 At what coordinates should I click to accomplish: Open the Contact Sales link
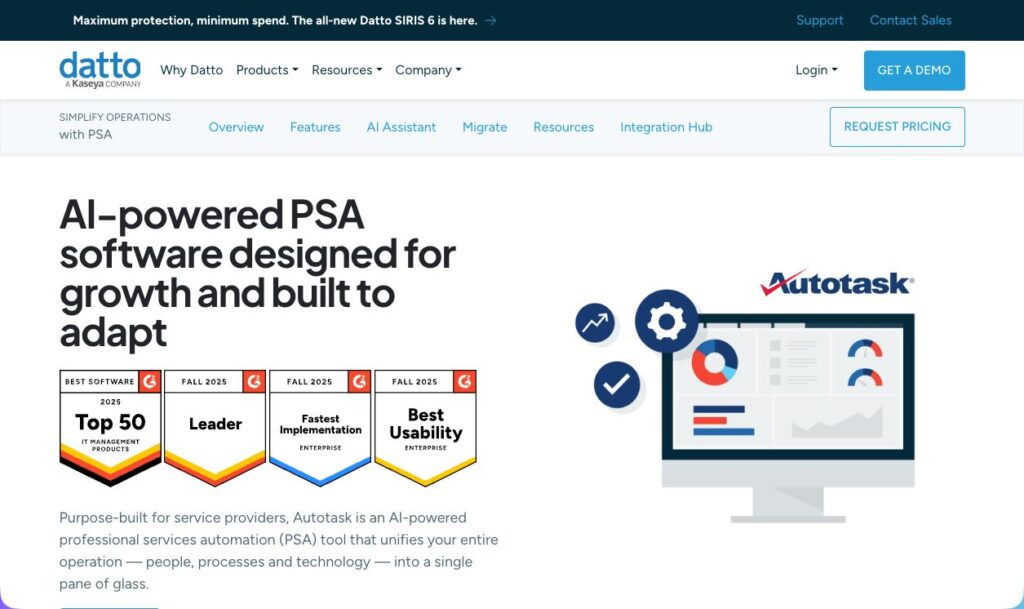910,20
